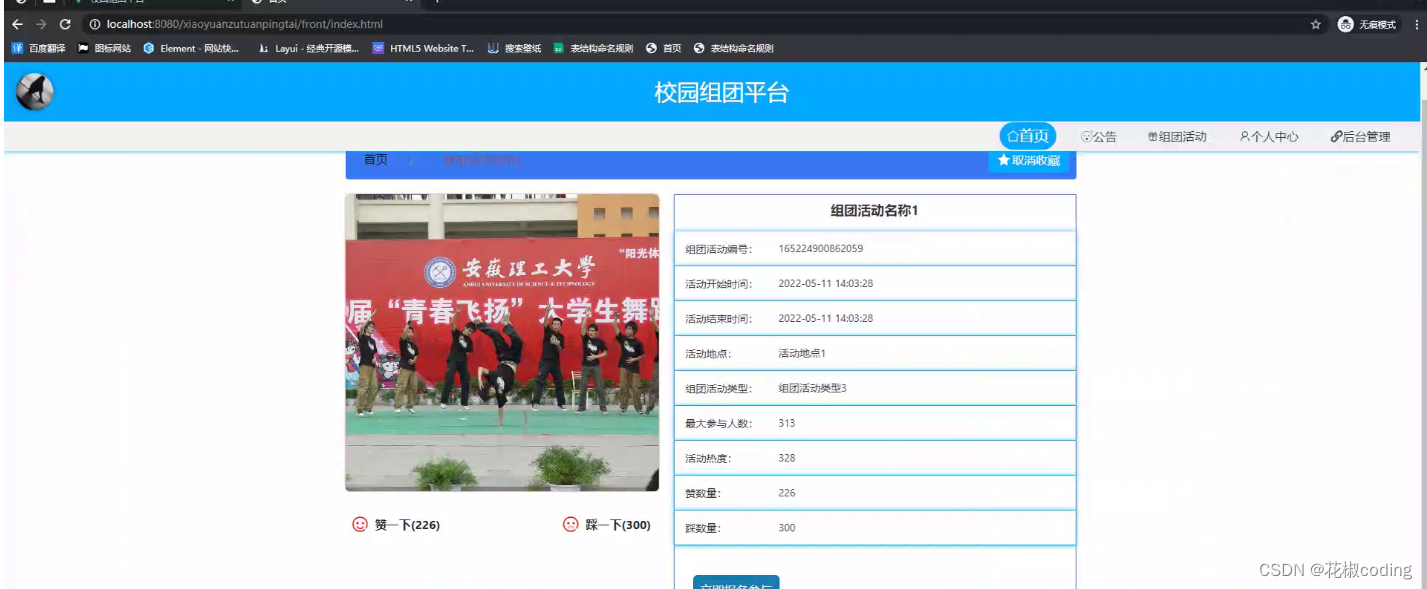Click the browser forward arrow
This screenshot has height=589, width=1427.
[x=41, y=24]
